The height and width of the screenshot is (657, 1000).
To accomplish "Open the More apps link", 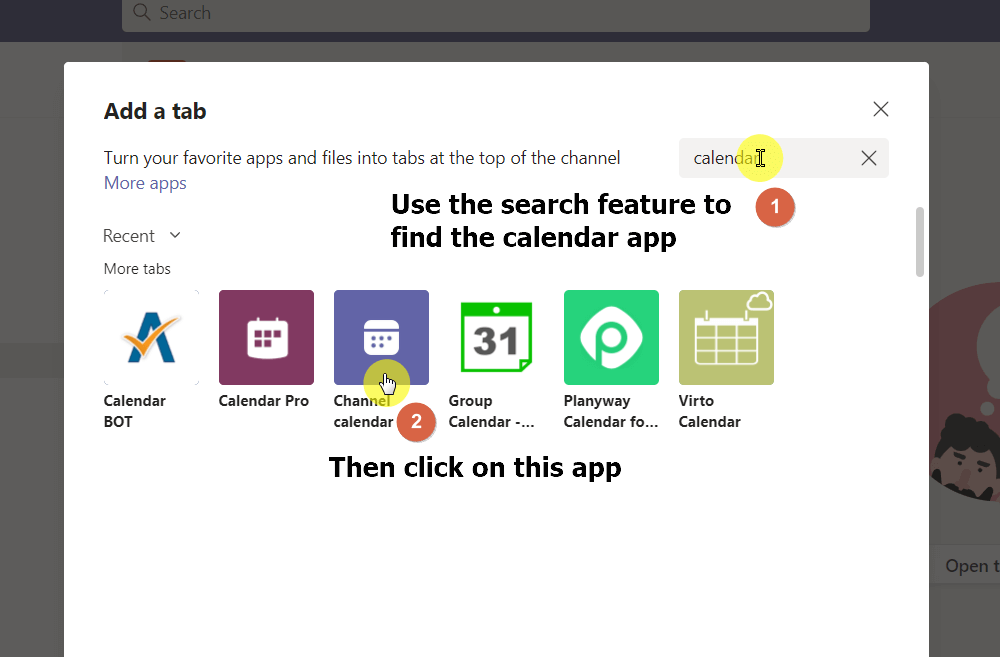I will 145,183.
